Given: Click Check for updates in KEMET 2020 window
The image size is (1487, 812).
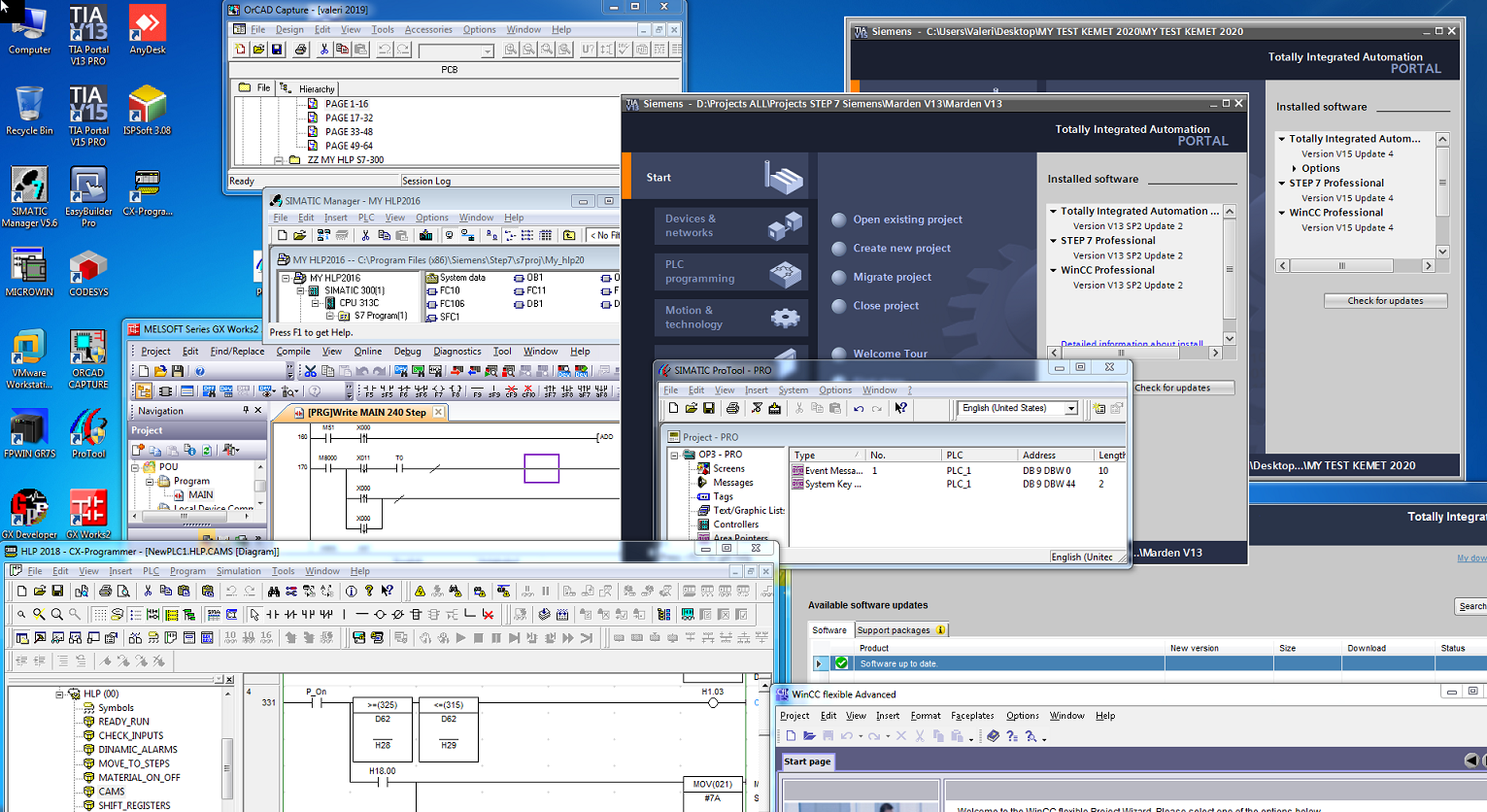Looking at the screenshot, I should [x=1385, y=301].
